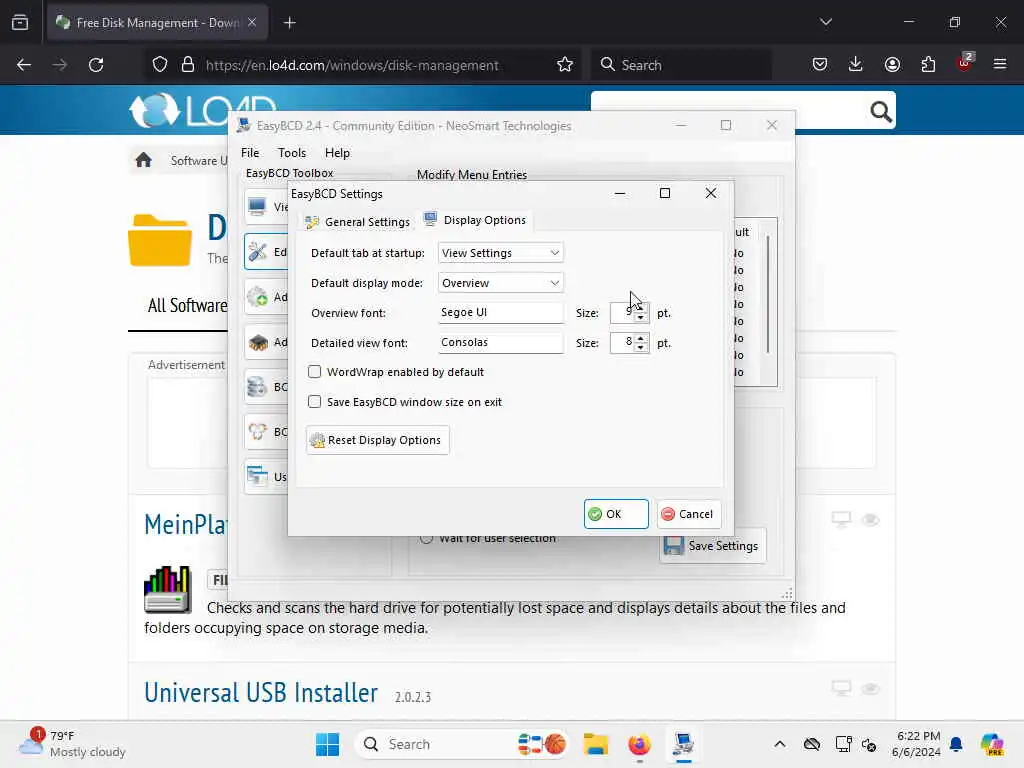Click the MeinPlatz colored bars thumbnail icon

(x=168, y=589)
